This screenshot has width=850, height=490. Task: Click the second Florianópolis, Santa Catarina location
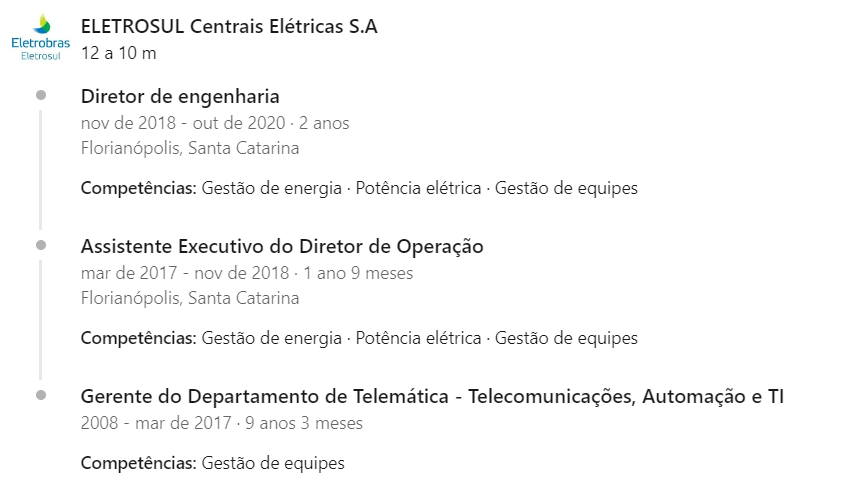[190, 298]
